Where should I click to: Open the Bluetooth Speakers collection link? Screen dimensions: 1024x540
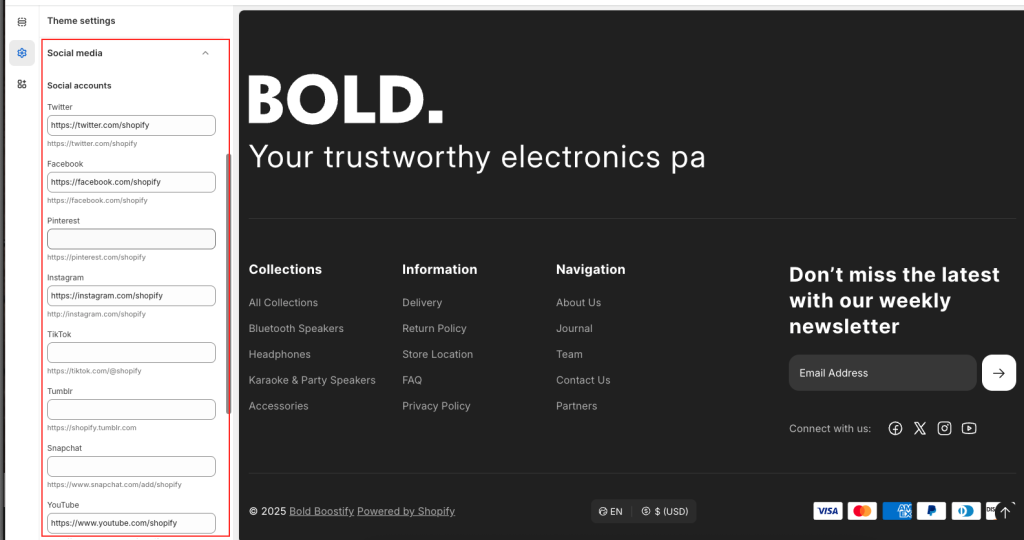click(296, 328)
